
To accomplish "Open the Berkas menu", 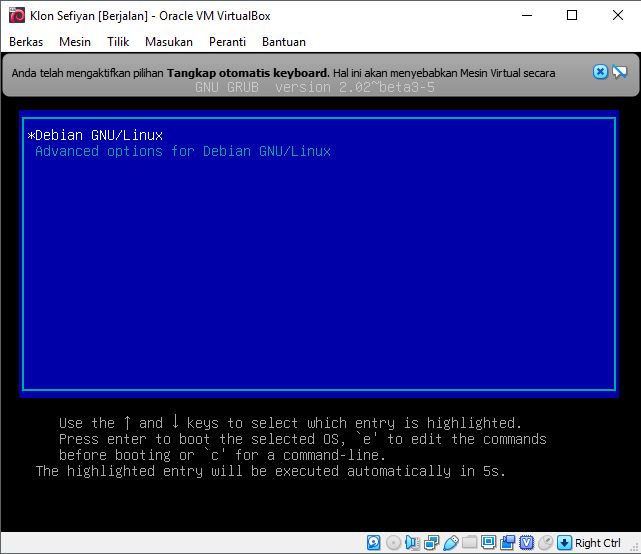I will pos(26,42).
